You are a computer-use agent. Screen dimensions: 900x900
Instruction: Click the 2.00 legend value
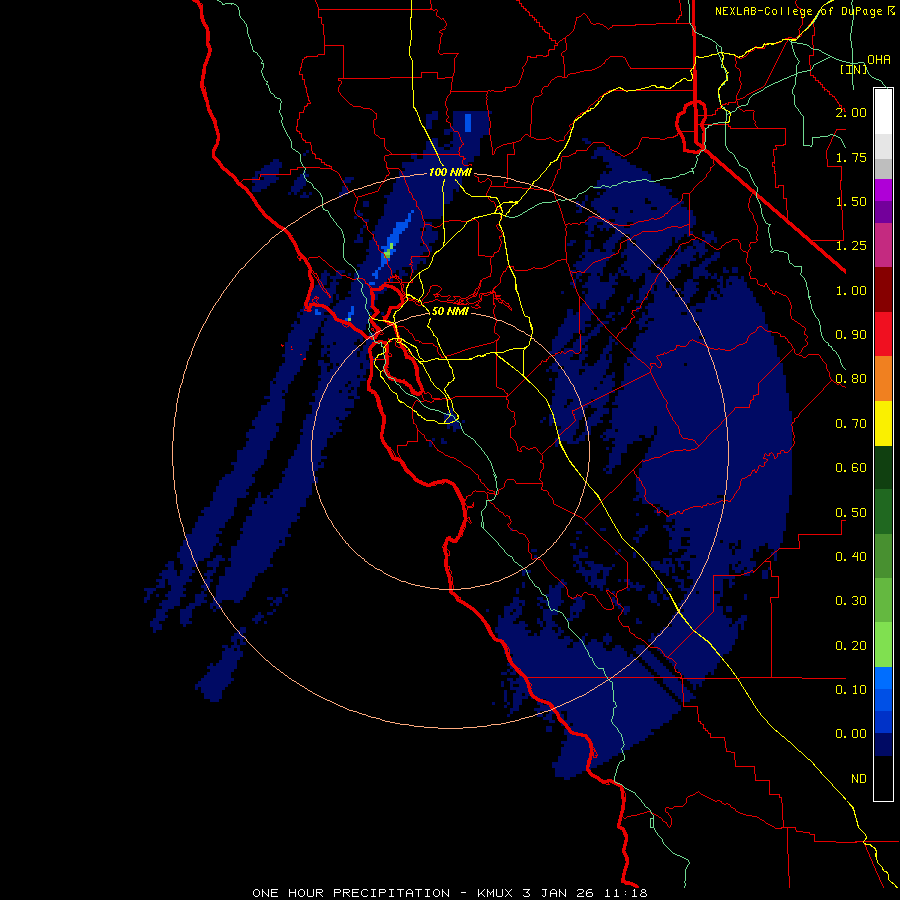coord(851,112)
